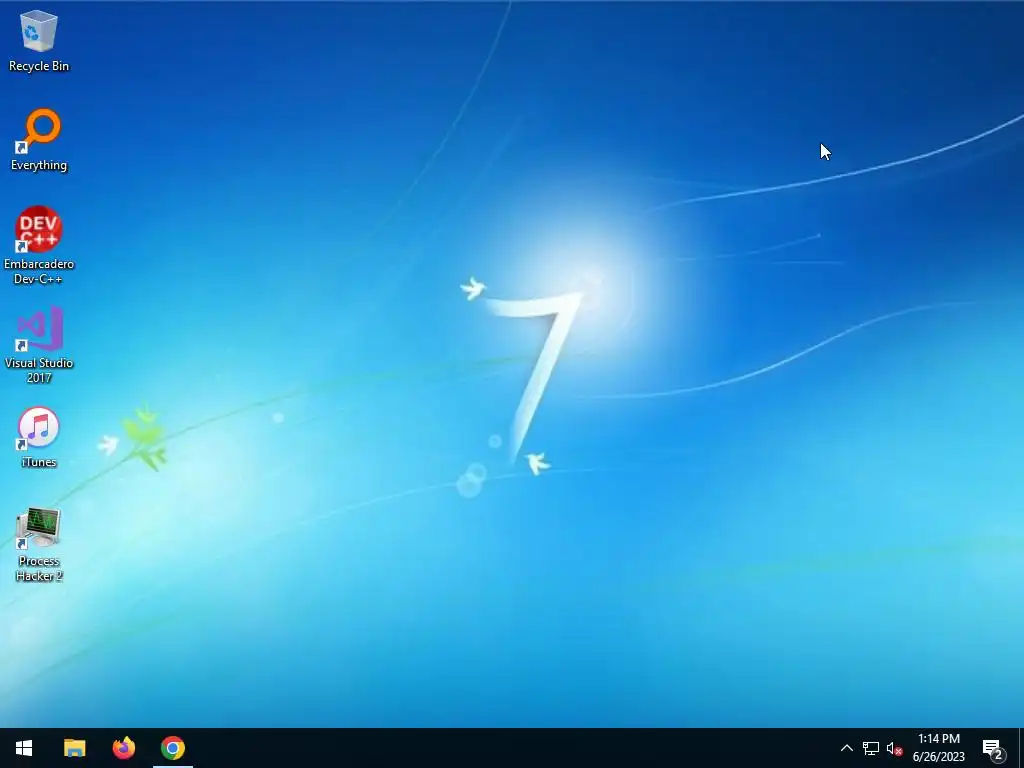
Task: Open the Action Center notifications icon
Action: pyautogui.click(x=993, y=748)
